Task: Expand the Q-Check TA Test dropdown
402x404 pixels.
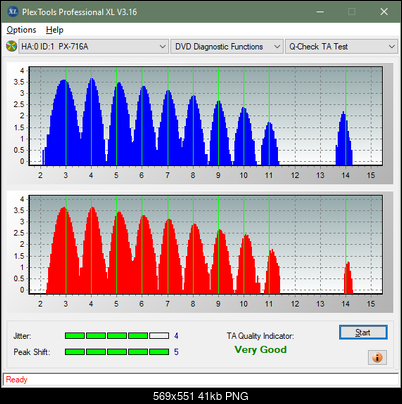Action: (x=341, y=47)
